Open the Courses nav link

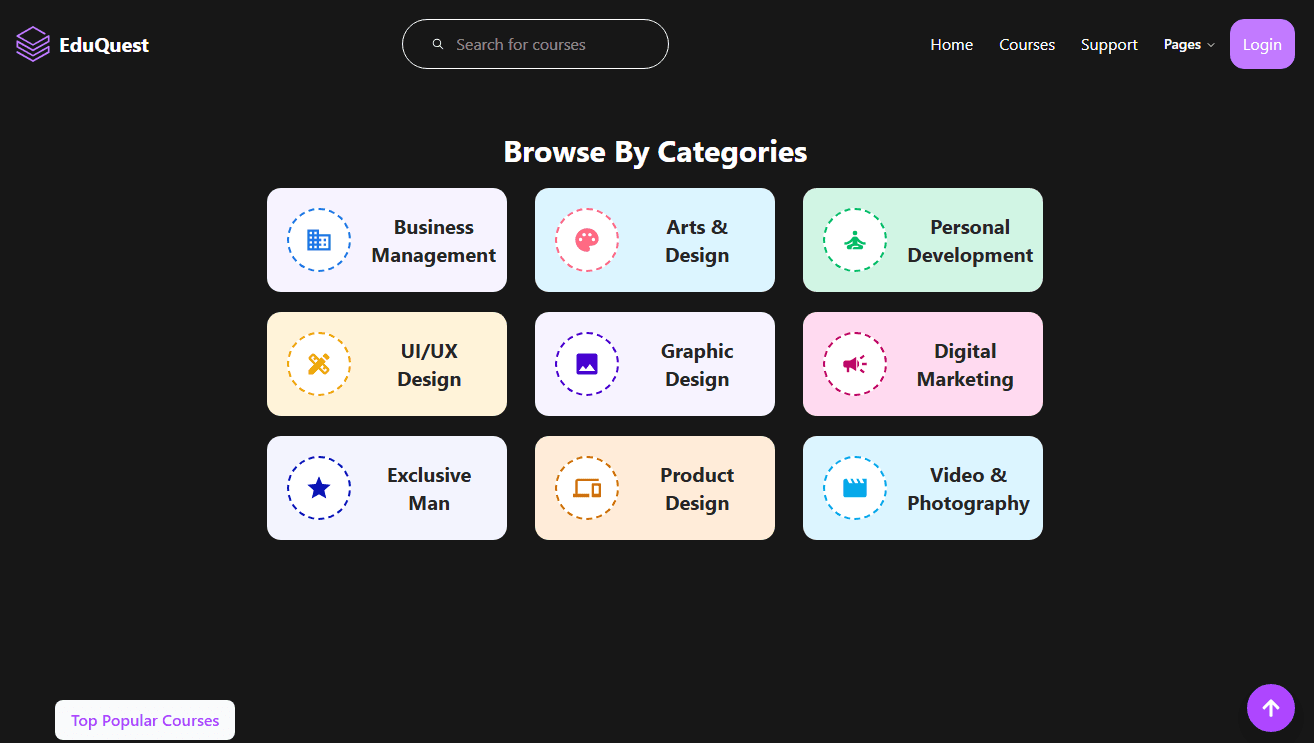click(x=1027, y=45)
